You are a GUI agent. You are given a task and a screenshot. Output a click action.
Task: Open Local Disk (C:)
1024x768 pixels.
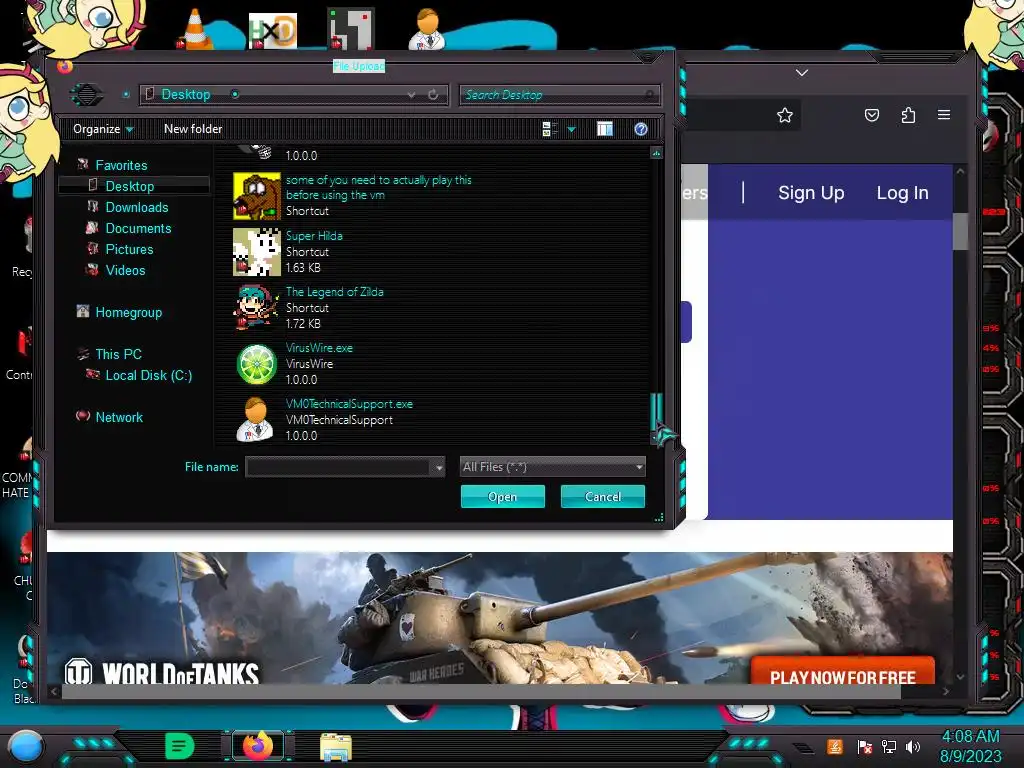(x=148, y=375)
